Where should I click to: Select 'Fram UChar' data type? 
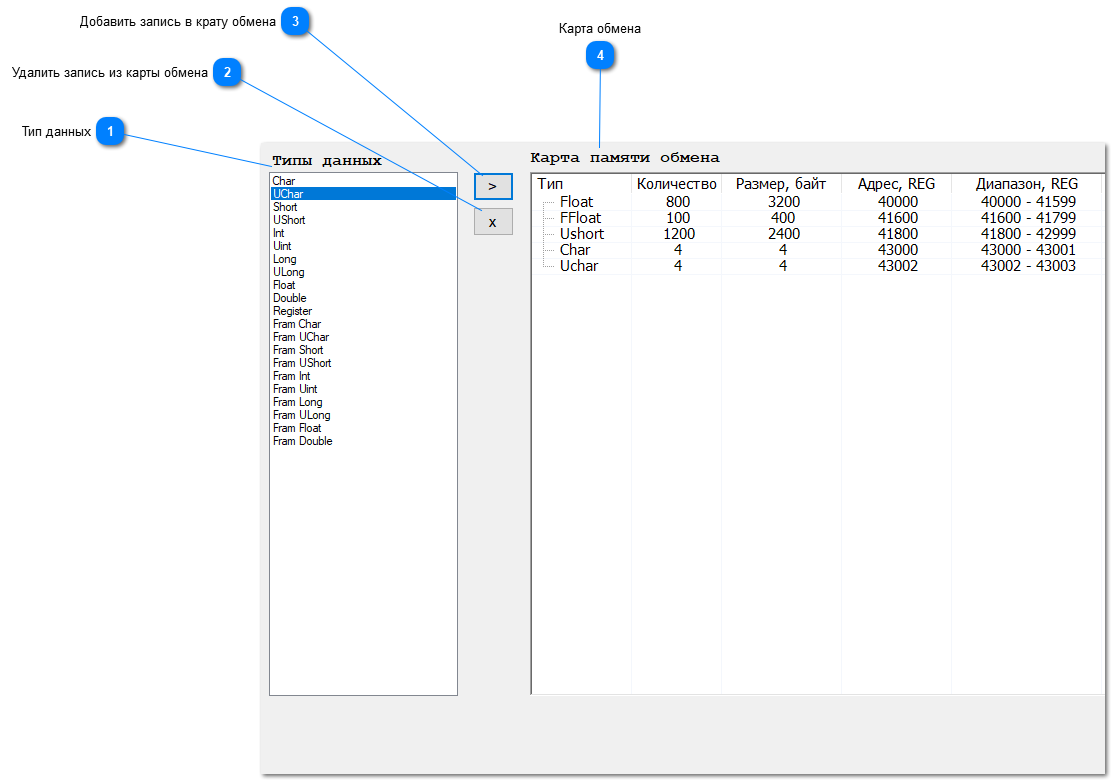(363, 338)
